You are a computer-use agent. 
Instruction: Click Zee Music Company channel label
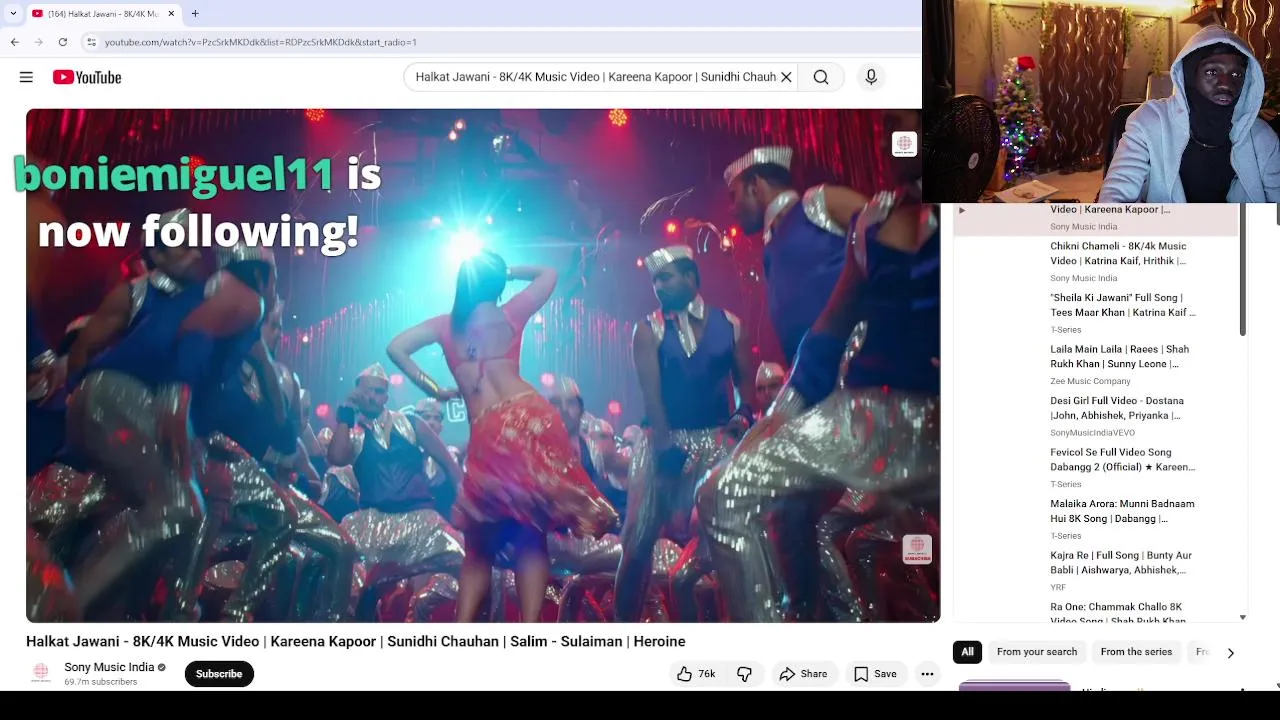pyautogui.click(x=1090, y=381)
